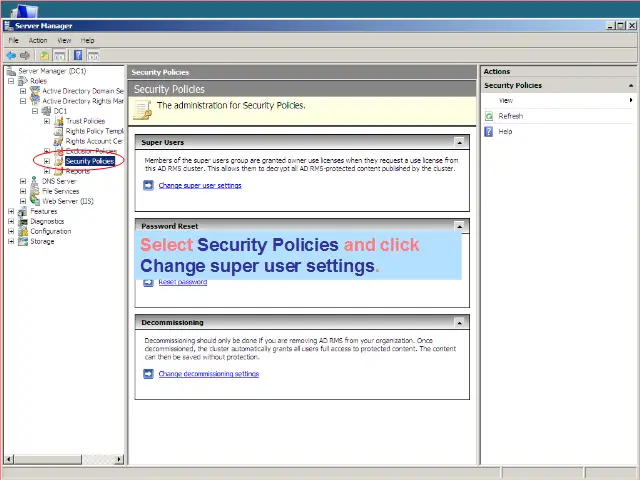This screenshot has height=480, width=640.
Task: Click the tree pane horizontal scrollbar thumb
Action: tap(47, 459)
